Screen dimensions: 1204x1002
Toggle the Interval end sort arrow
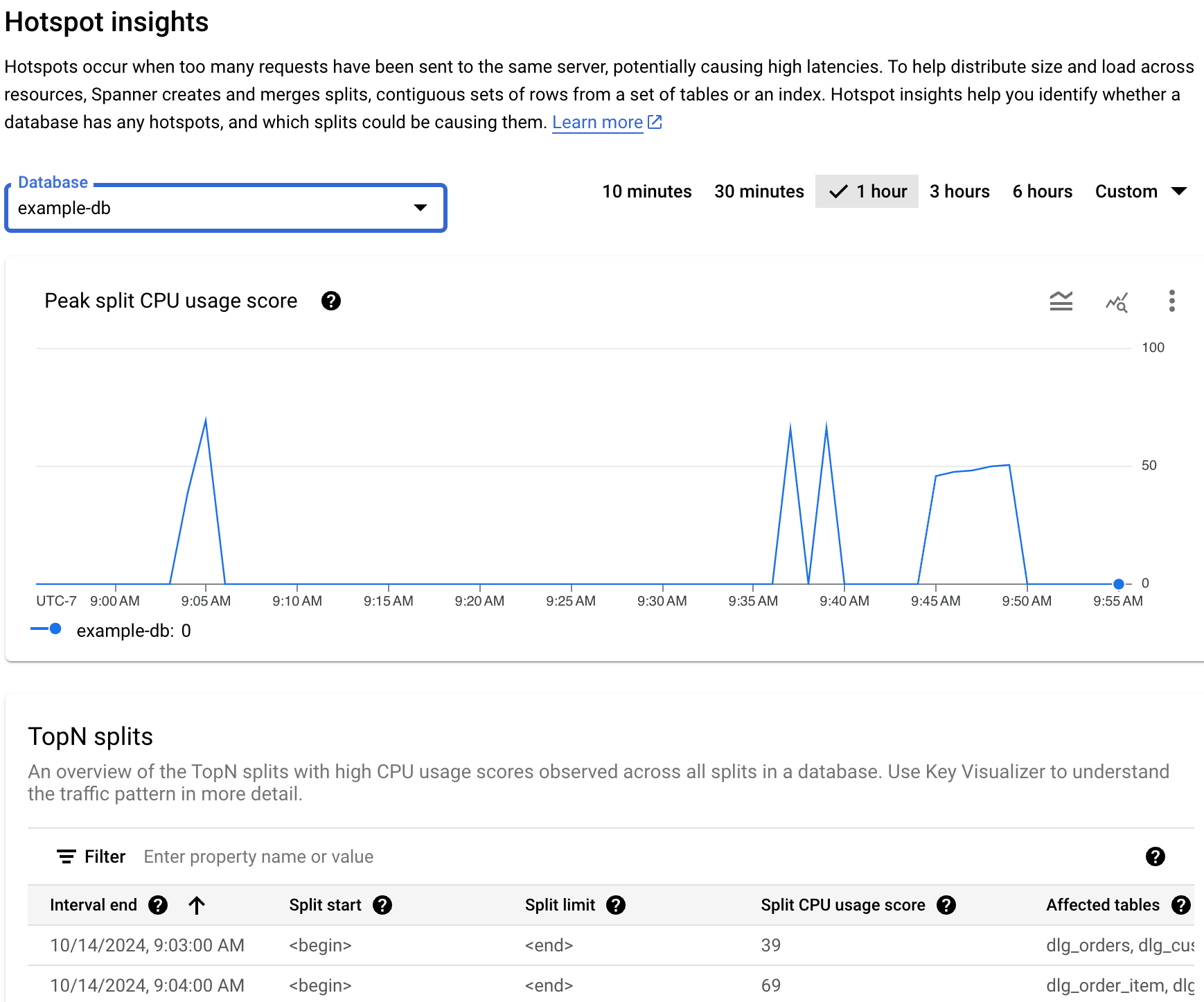(197, 904)
